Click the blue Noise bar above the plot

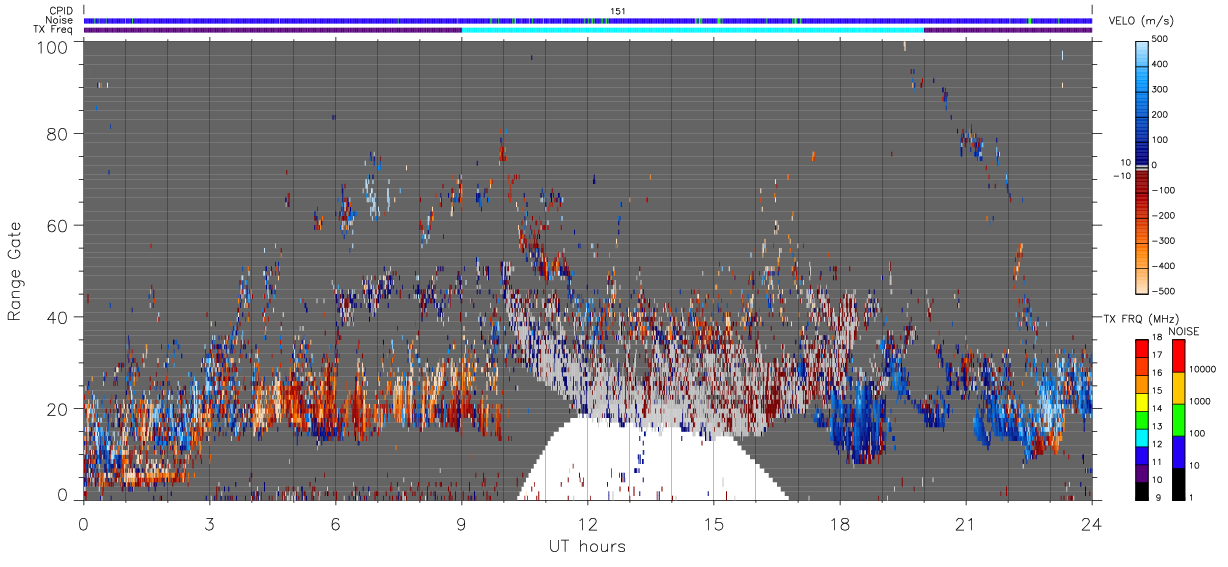588,20
